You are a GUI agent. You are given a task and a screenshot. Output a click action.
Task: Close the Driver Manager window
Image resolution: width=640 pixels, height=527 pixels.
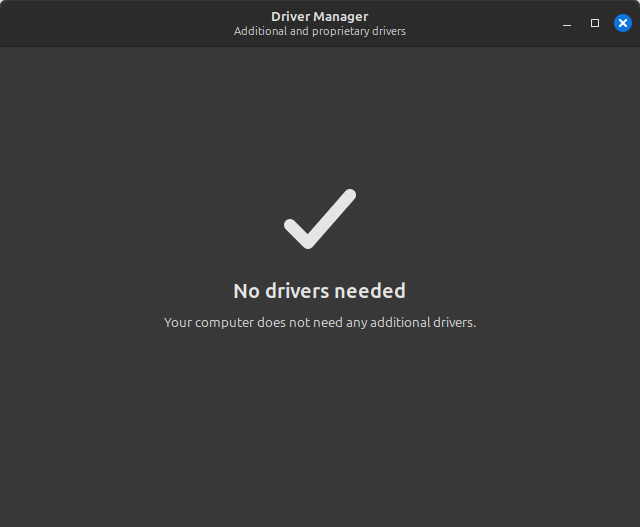pyautogui.click(x=622, y=23)
